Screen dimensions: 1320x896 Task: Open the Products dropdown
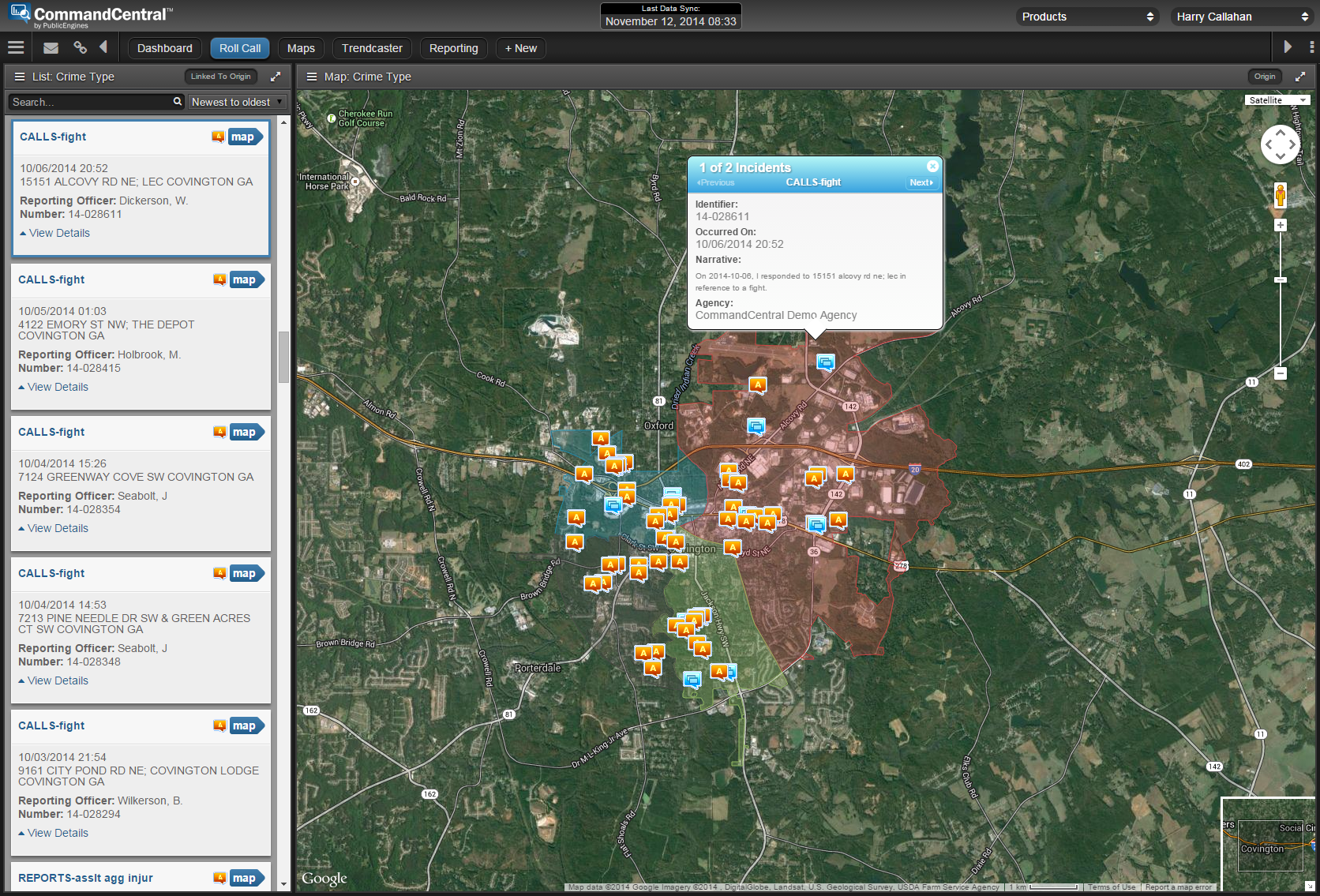click(x=1087, y=17)
